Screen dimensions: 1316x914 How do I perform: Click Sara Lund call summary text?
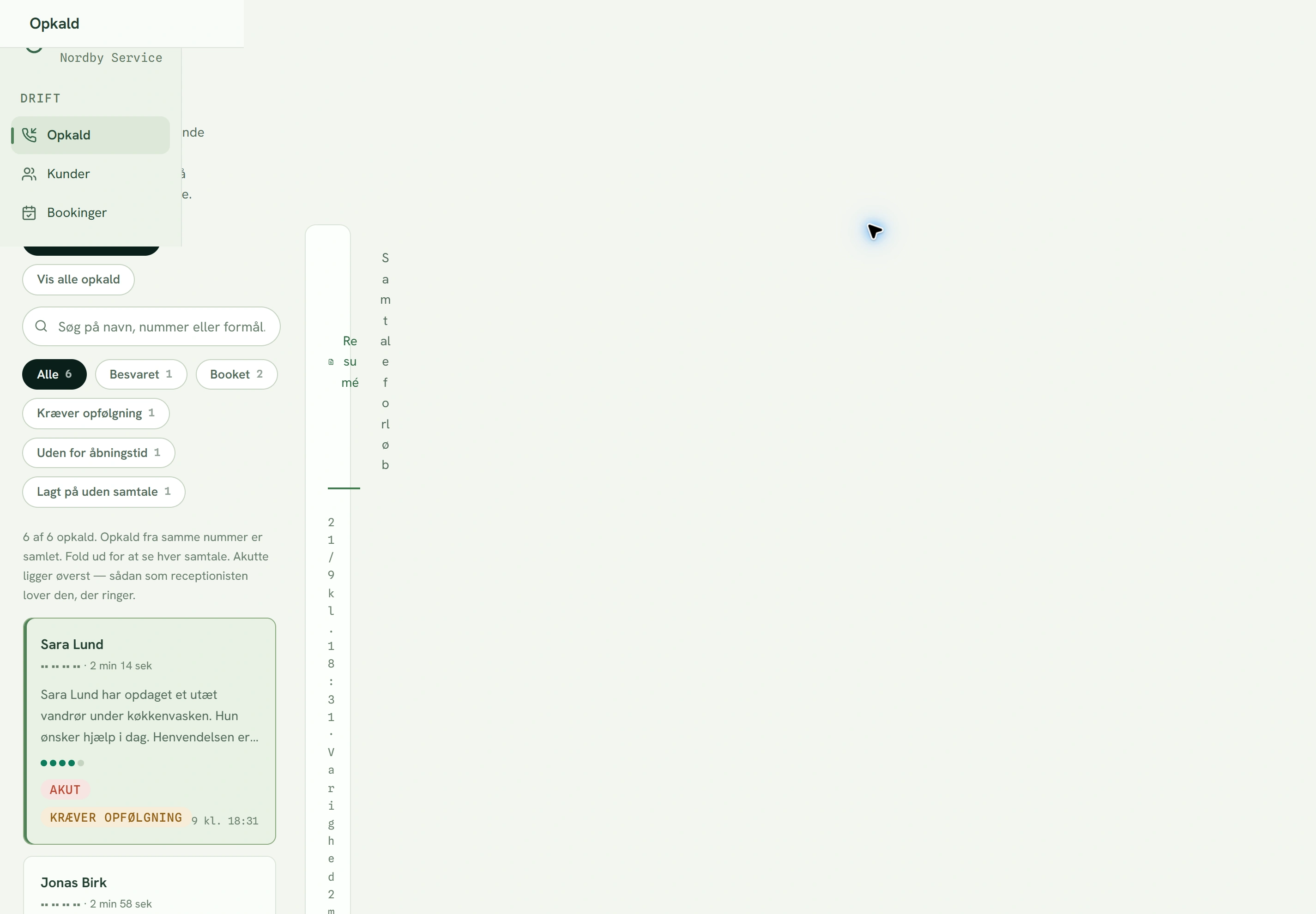150,716
